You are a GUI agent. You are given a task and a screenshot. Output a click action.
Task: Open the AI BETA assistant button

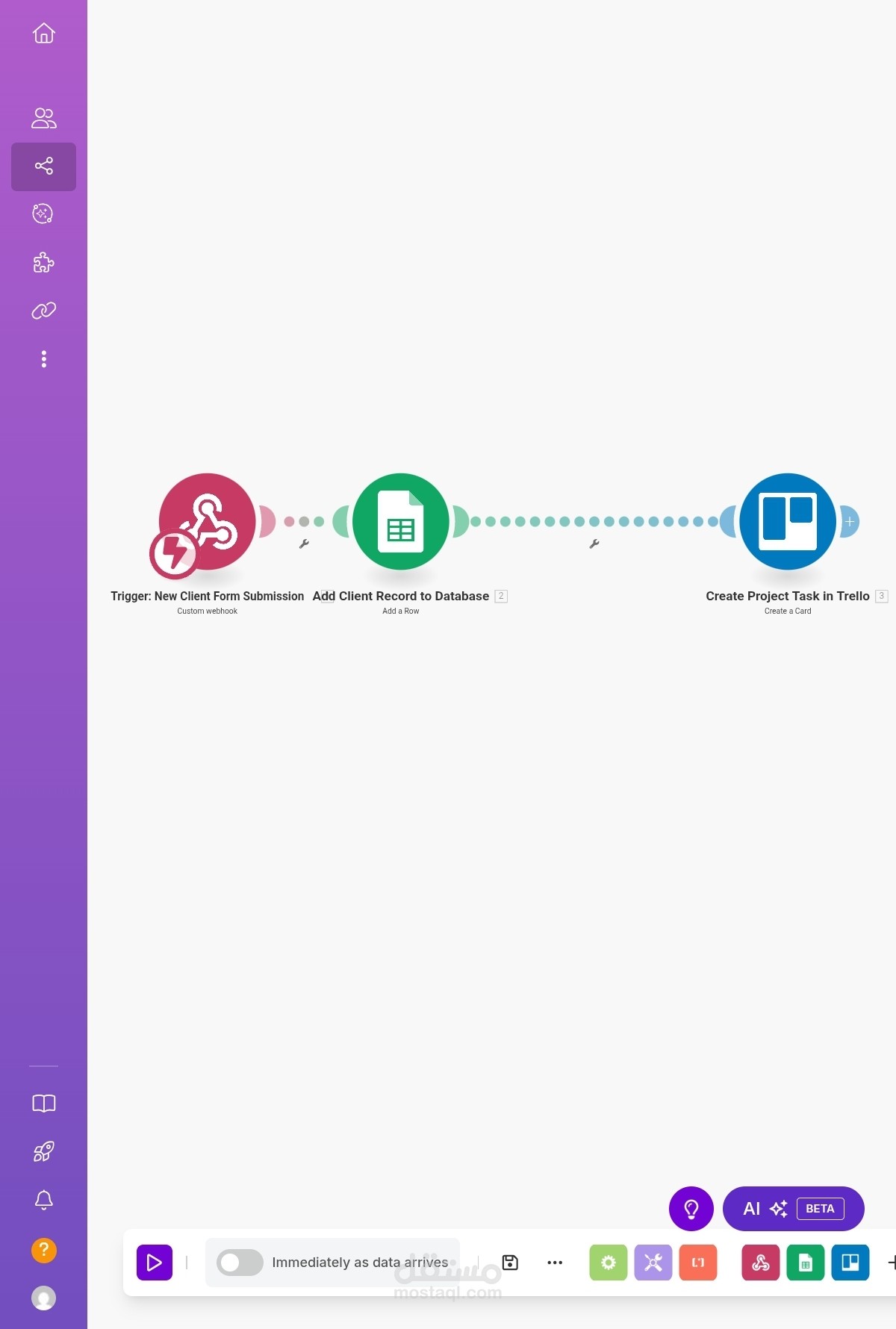794,1209
